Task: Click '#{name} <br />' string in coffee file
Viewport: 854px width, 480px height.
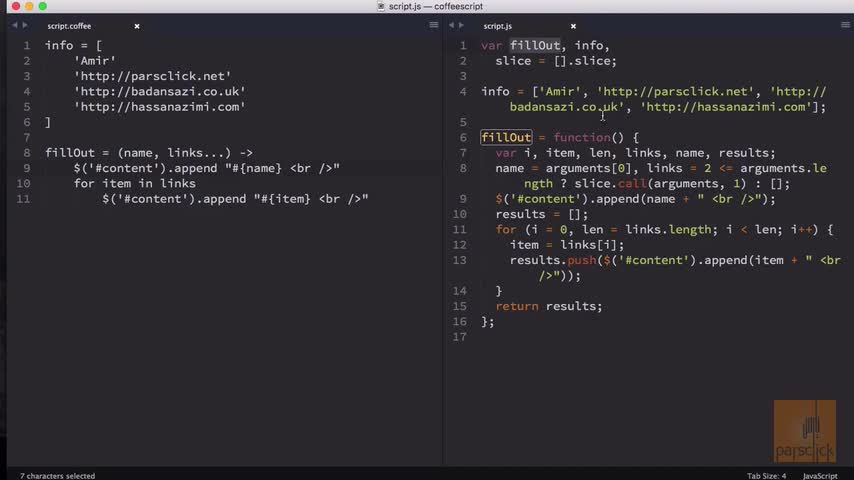Action: coord(282,168)
